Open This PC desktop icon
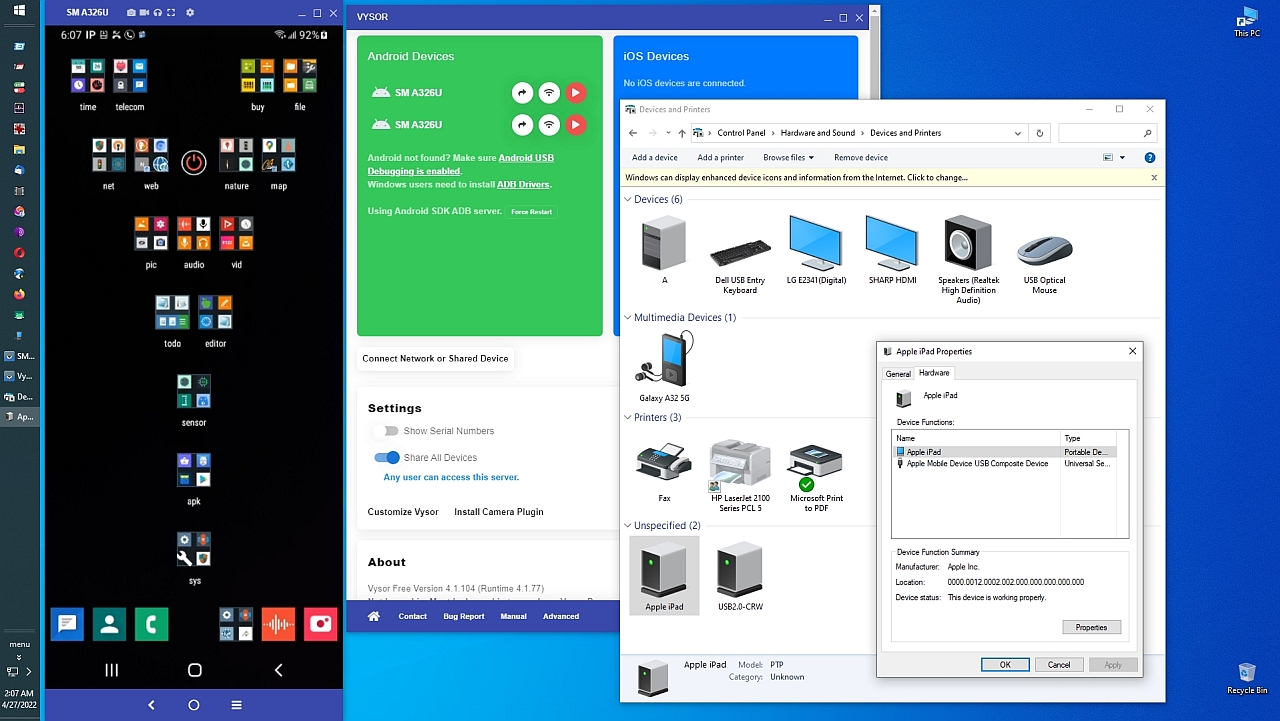Viewport: 1280px width, 721px height. pyautogui.click(x=1246, y=22)
